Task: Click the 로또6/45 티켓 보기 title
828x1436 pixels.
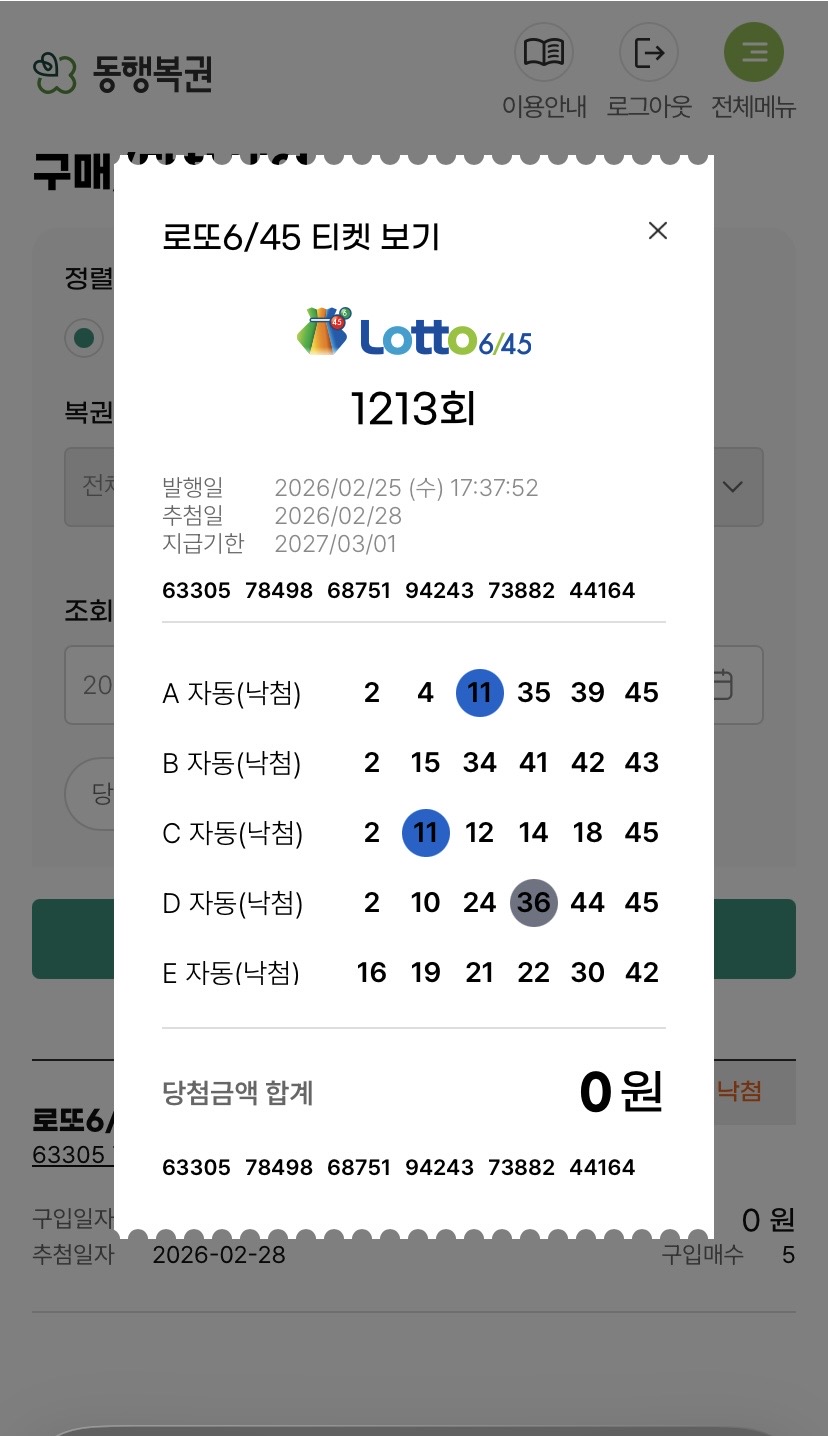Action: 301,238
